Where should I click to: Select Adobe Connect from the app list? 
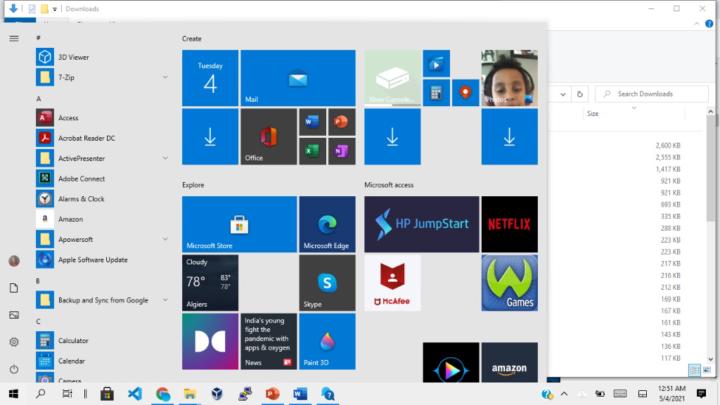(81, 178)
